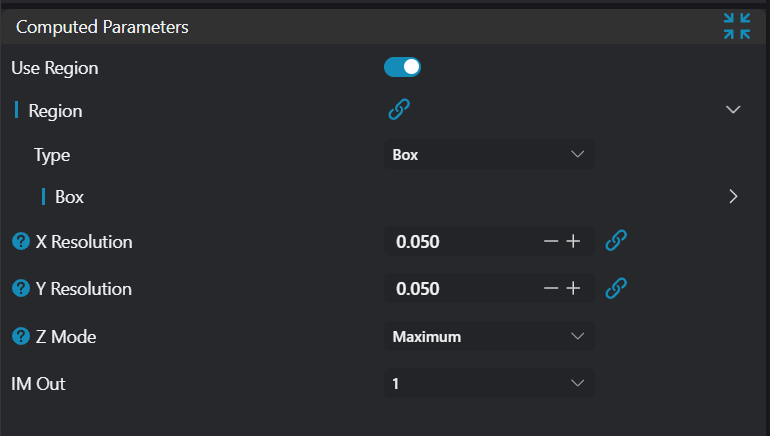Collapse the Region section chevron
Image resolution: width=770 pixels, height=436 pixels.
point(733,110)
